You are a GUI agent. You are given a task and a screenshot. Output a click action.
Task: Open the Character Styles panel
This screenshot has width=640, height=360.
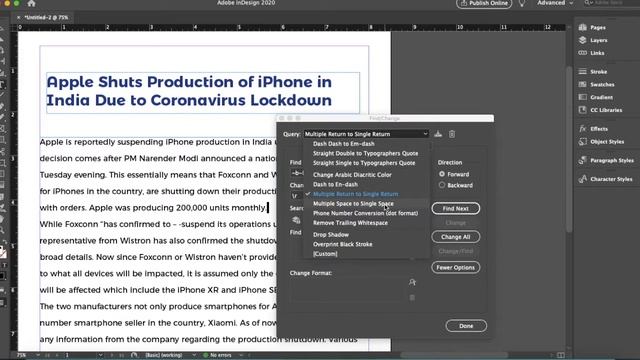605,179
